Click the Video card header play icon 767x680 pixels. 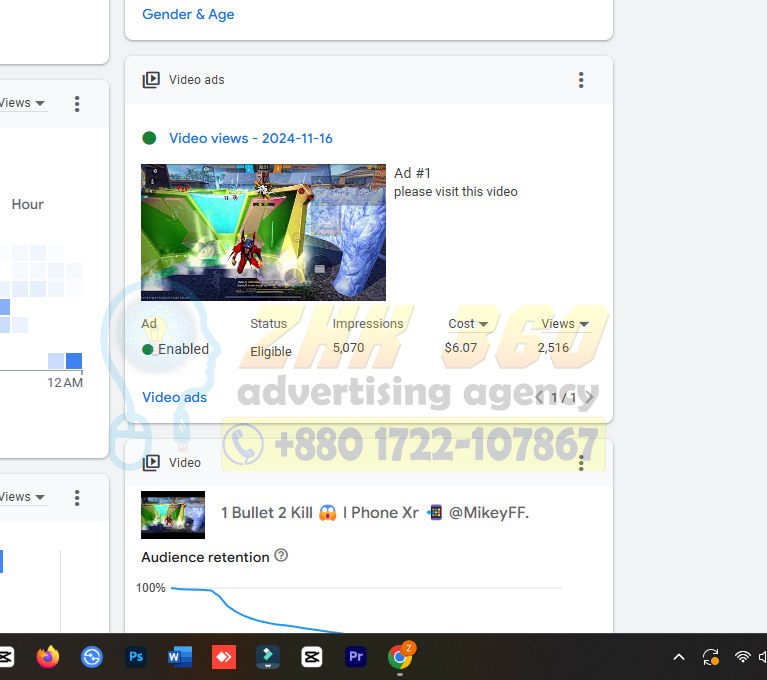pos(151,463)
